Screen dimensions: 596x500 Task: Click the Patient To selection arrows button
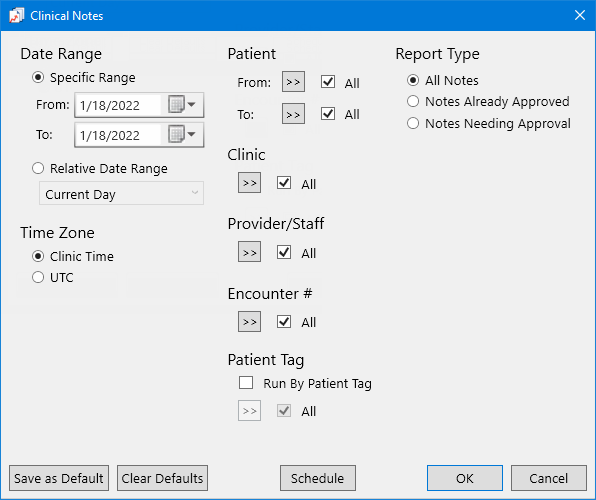[293, 114]
